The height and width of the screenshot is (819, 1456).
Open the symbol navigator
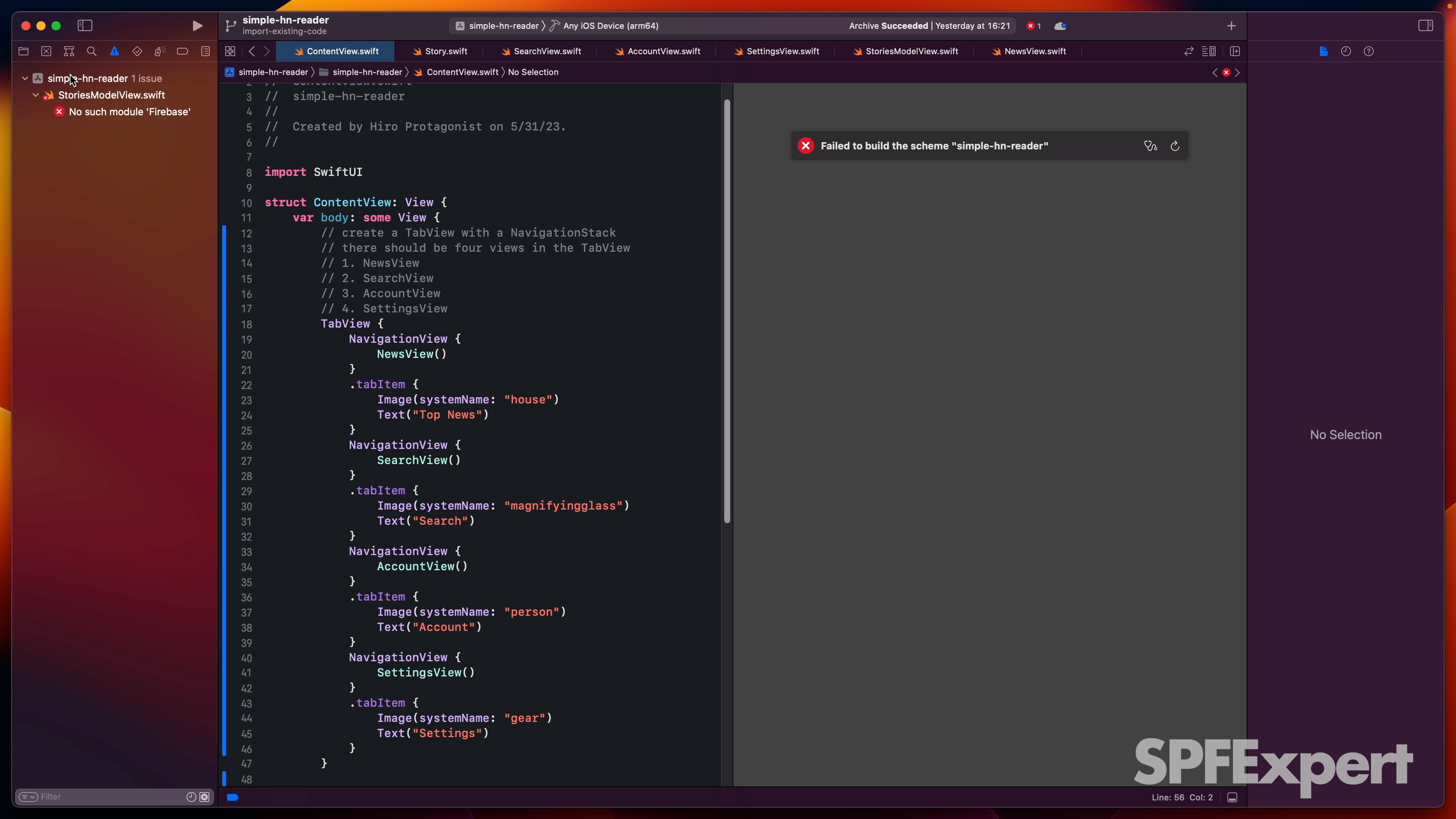tap(69, 52)
